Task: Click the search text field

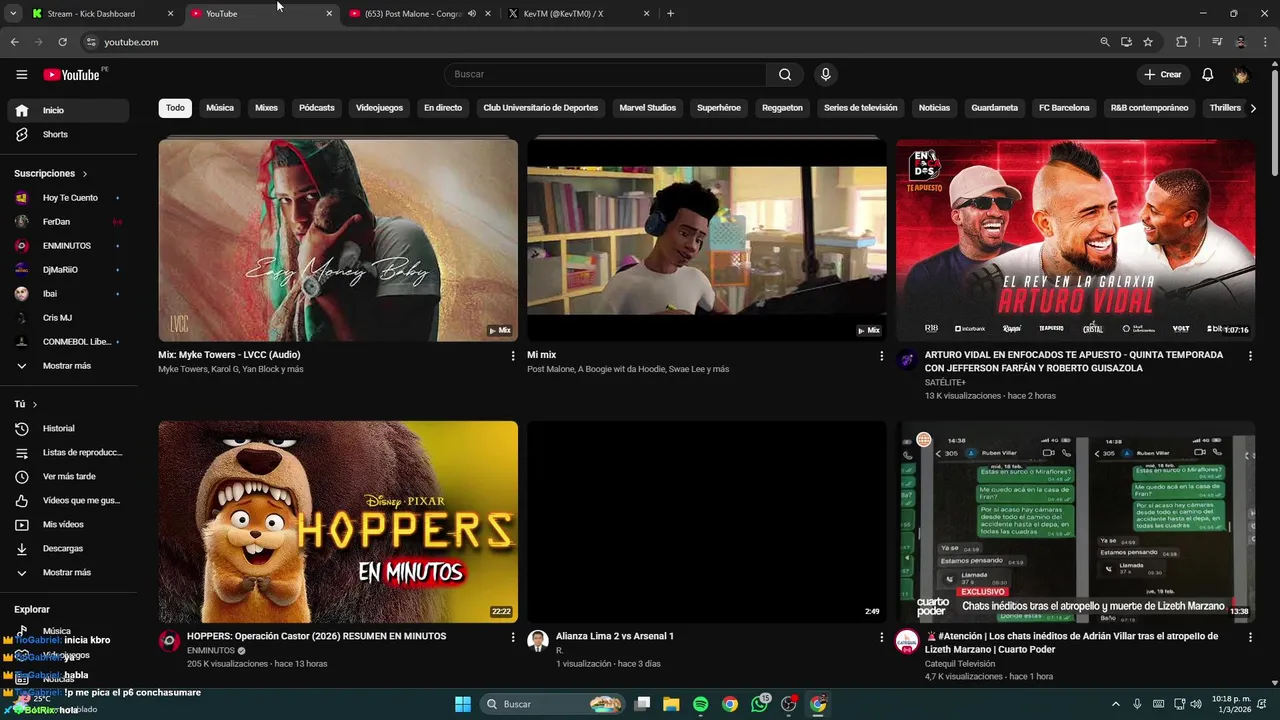Action: pyautogui.click(x=605, y=74)
